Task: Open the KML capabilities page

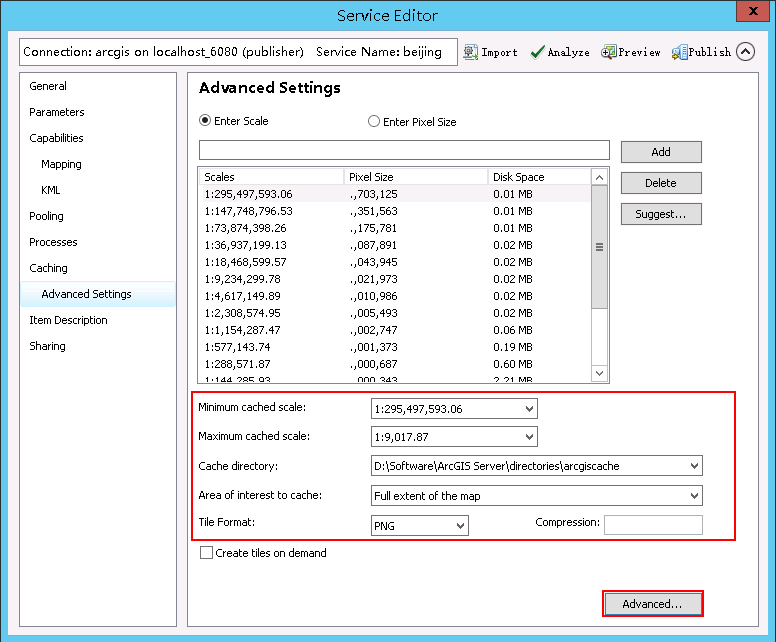Action: (x=51, y=190)
